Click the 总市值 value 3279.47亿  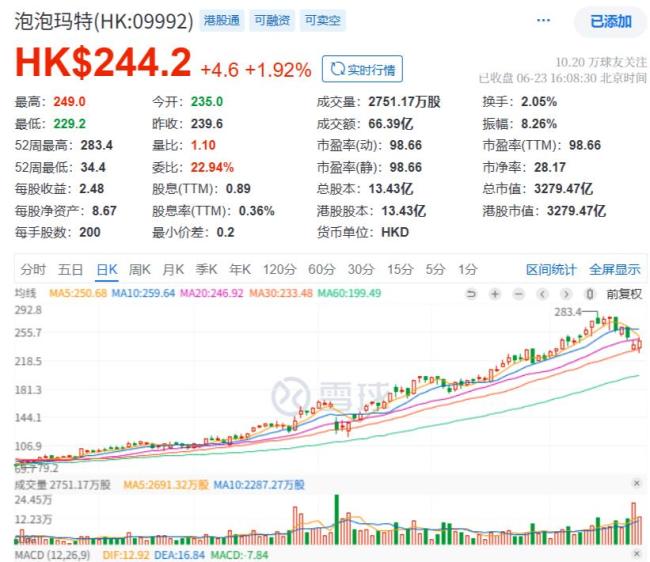pos(563,189)
